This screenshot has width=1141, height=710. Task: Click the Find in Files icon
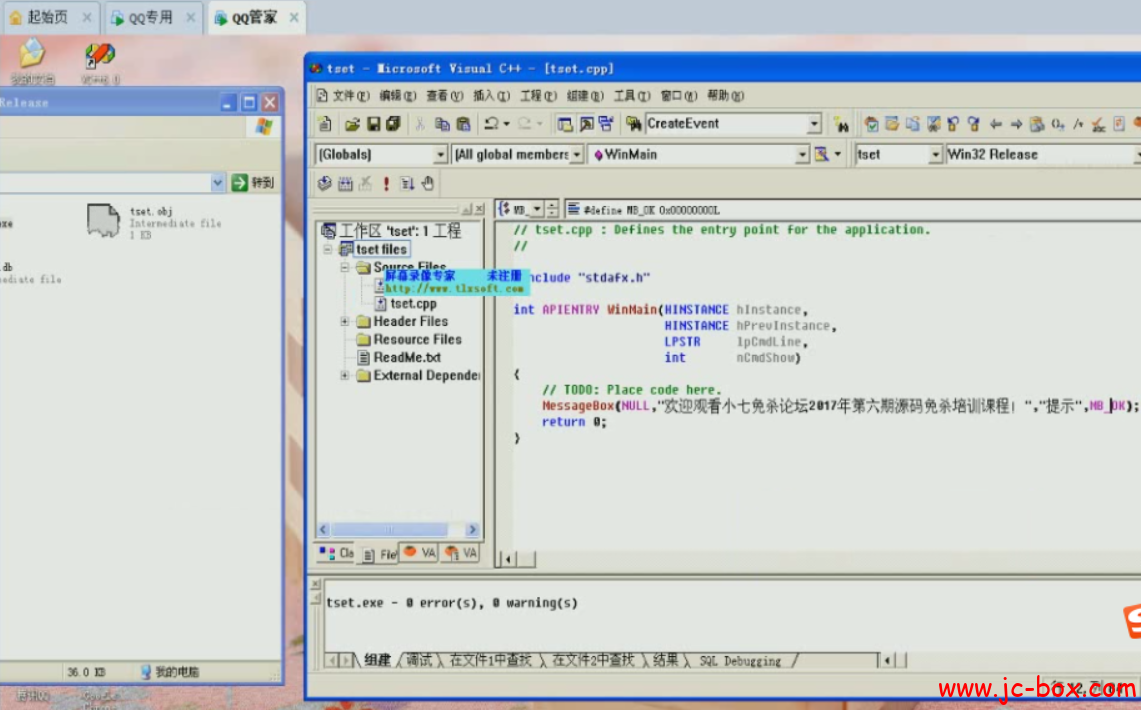[634, 124]
